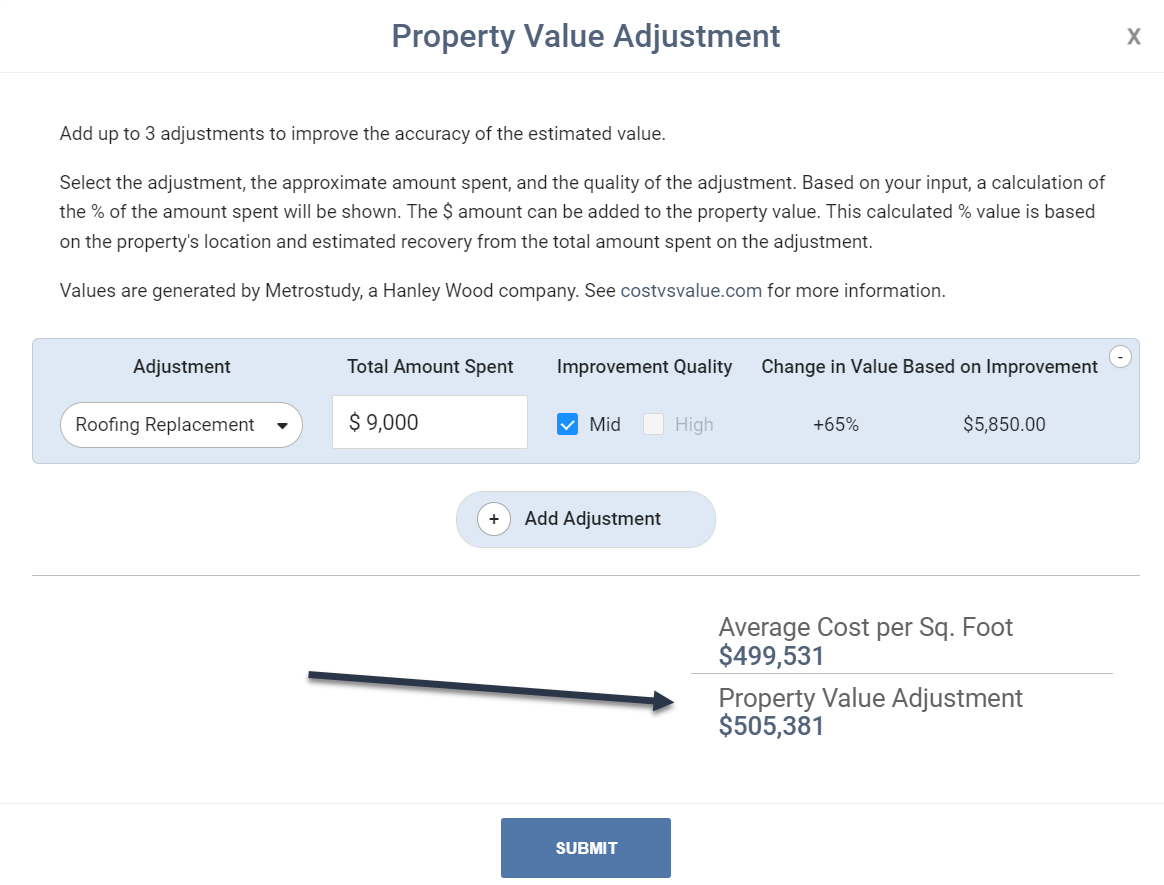Submit the property value adjustment
This screenshot has height=885, width=1164.
(x=585, y=848)
